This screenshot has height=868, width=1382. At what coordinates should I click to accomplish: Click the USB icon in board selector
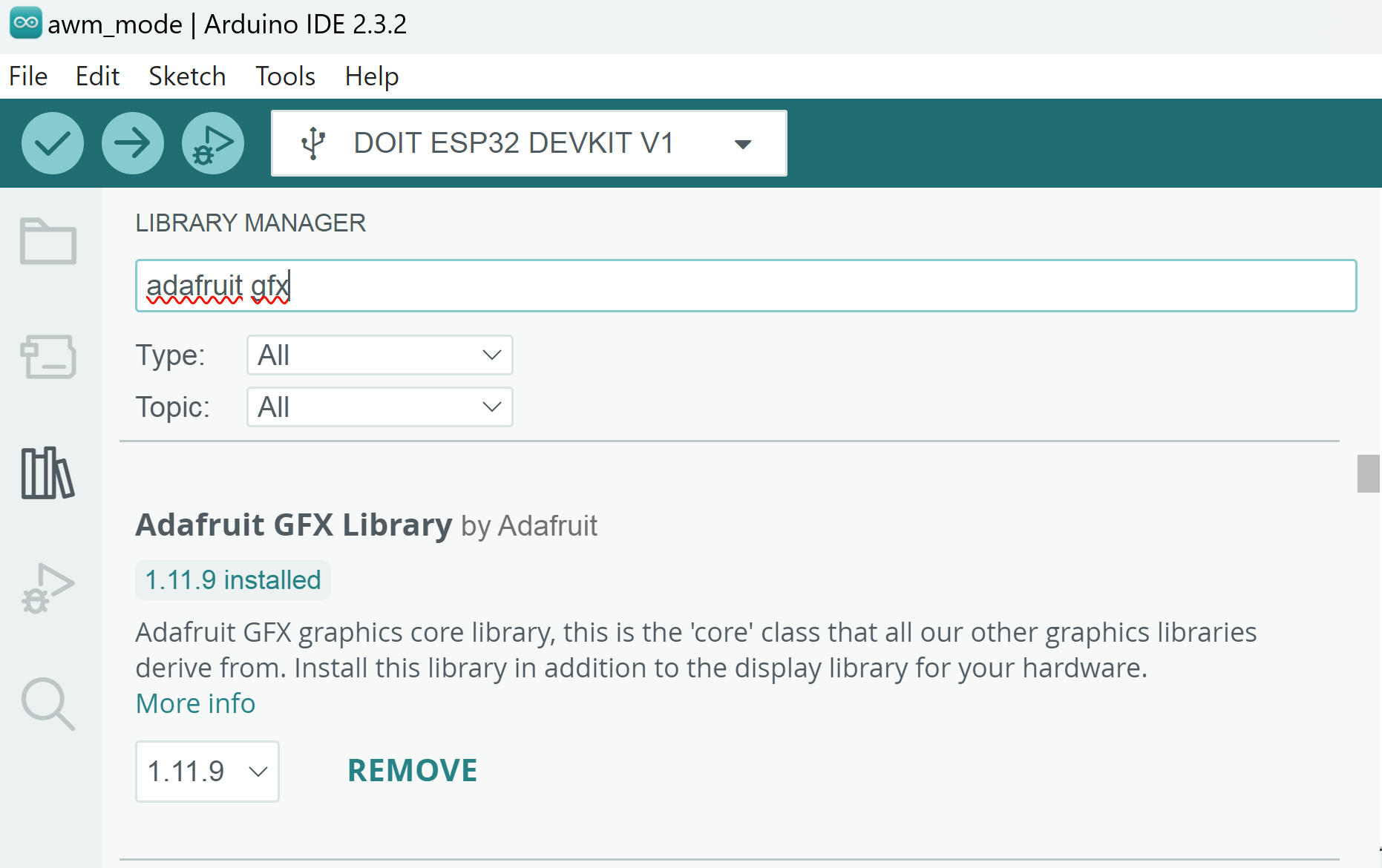[x=313, y=143]
